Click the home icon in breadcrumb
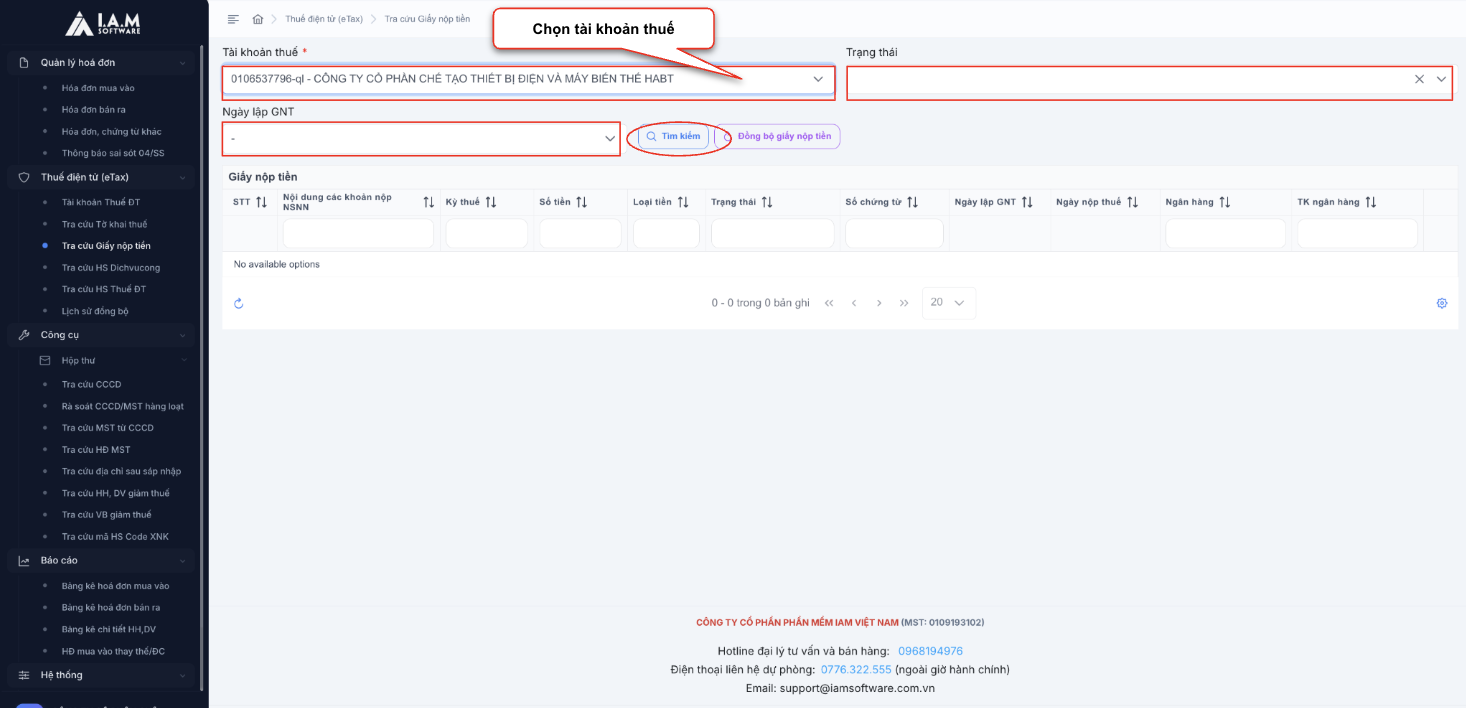Viewport: 1466px width, 708px height. [258, 19]
